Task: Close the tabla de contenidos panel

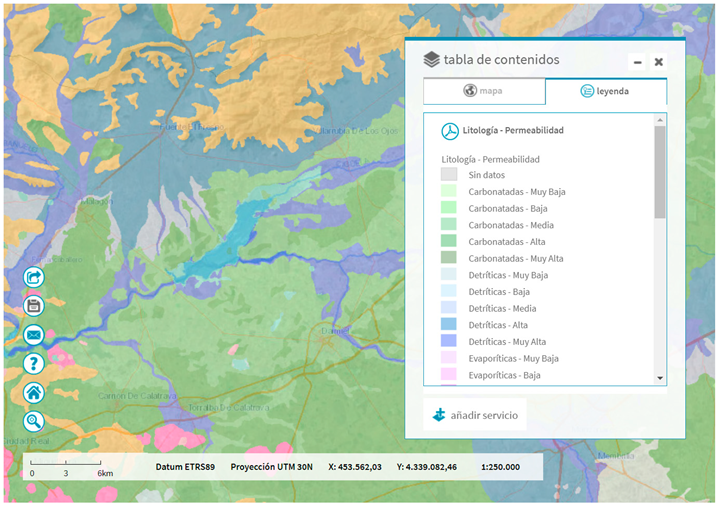Action: tap(658, 62)
